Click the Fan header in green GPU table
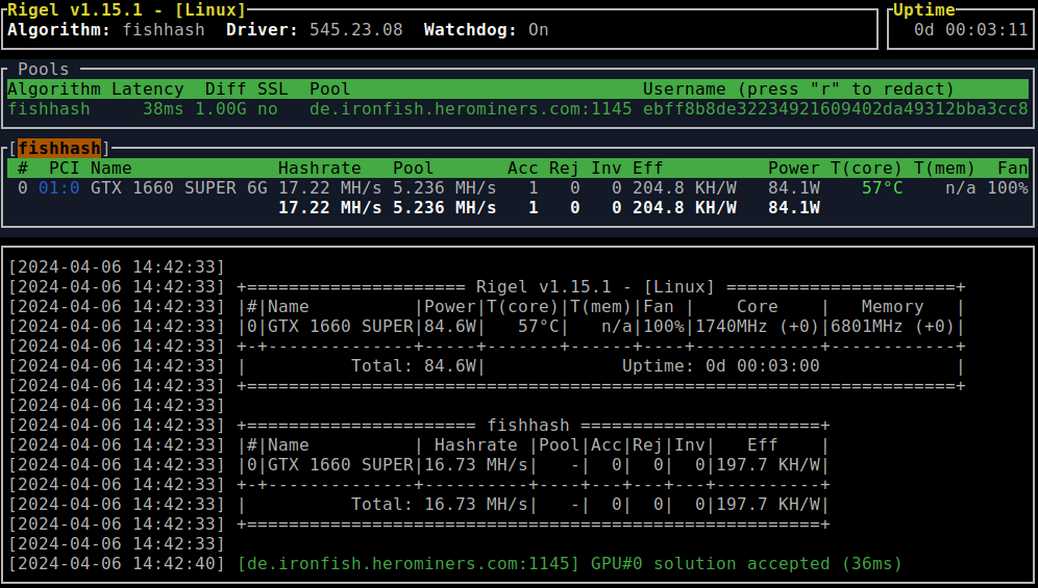Image resolution: width=1038 pixels, height=588 pixels. click(x=1013, y=168)
